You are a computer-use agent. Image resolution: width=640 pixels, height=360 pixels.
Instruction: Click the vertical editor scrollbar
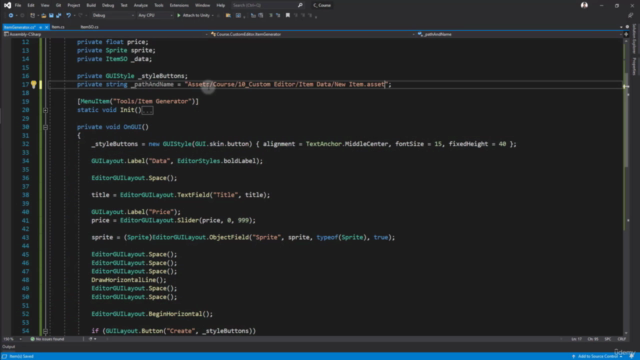tap(626, 187)
